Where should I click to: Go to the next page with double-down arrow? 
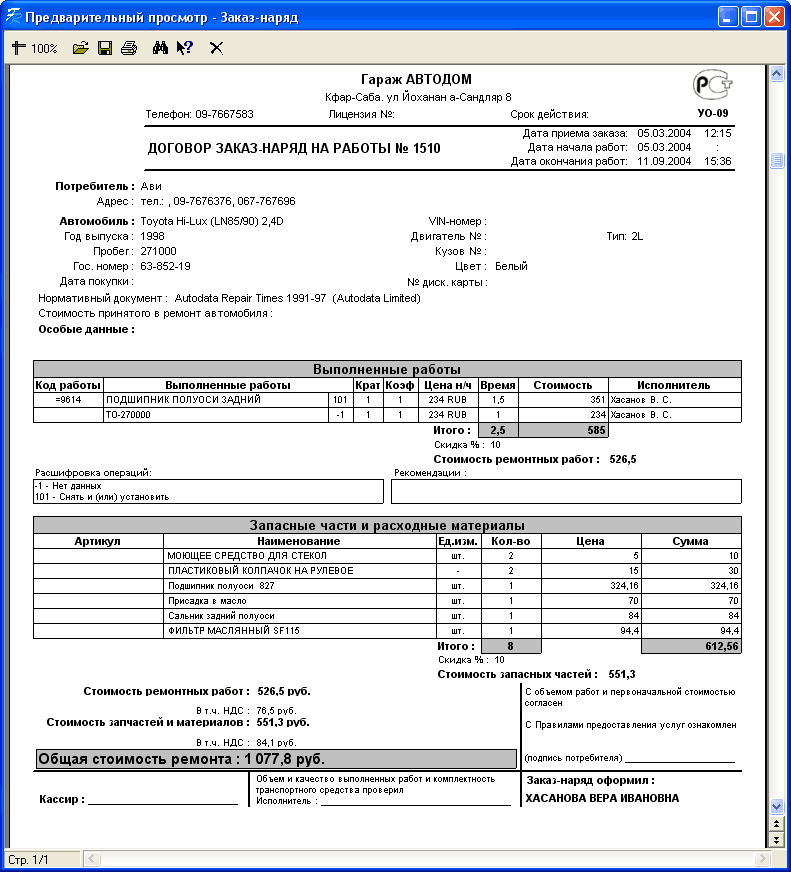[775, 840]
